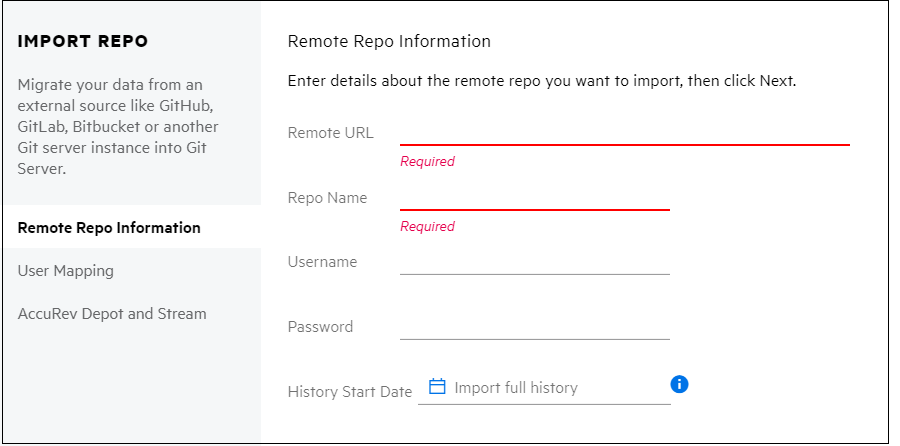Switch to the User Mapping step
The image size is (900, 446).
click(x=66, y=271)
